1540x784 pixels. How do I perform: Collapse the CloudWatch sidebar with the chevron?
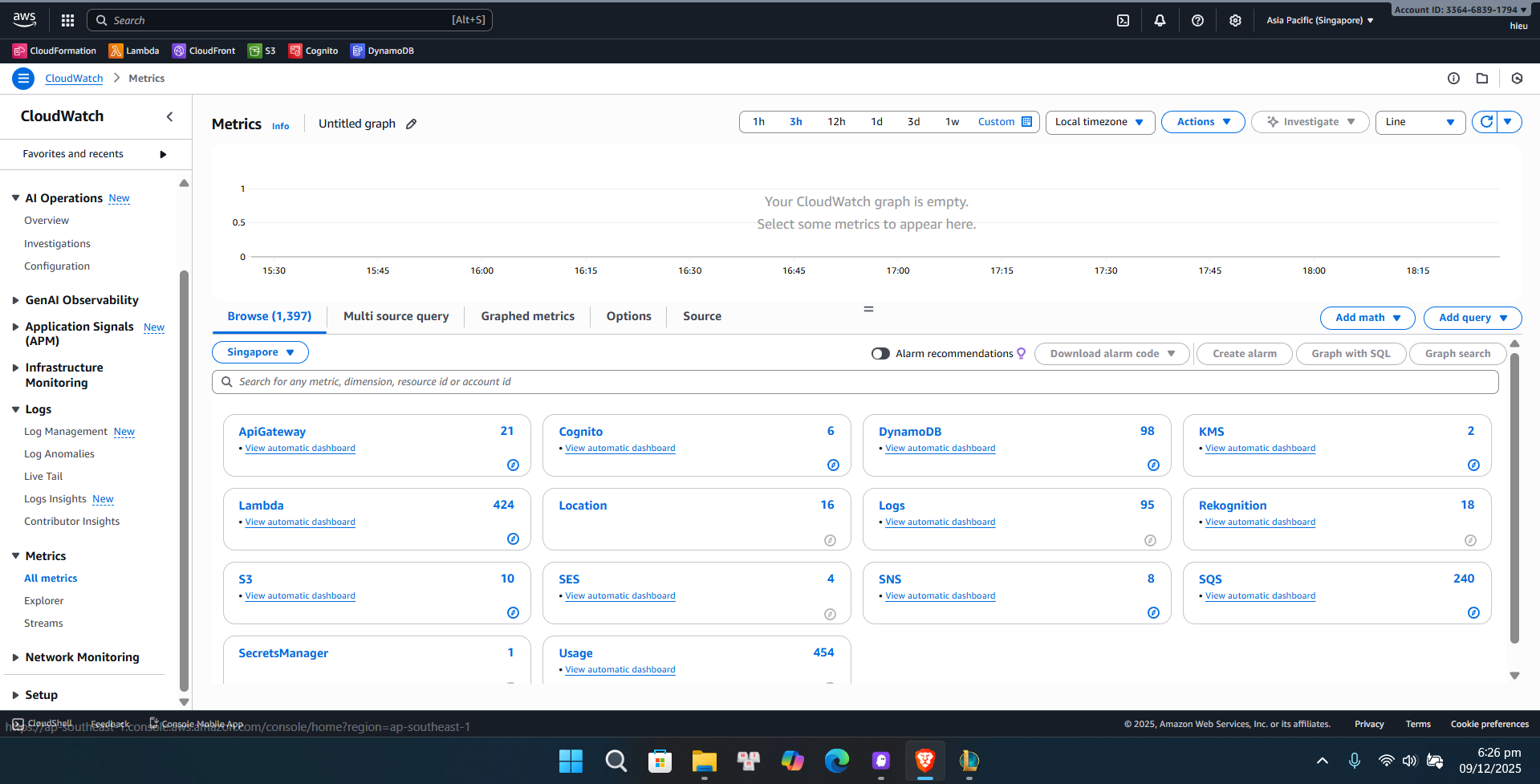169,116
